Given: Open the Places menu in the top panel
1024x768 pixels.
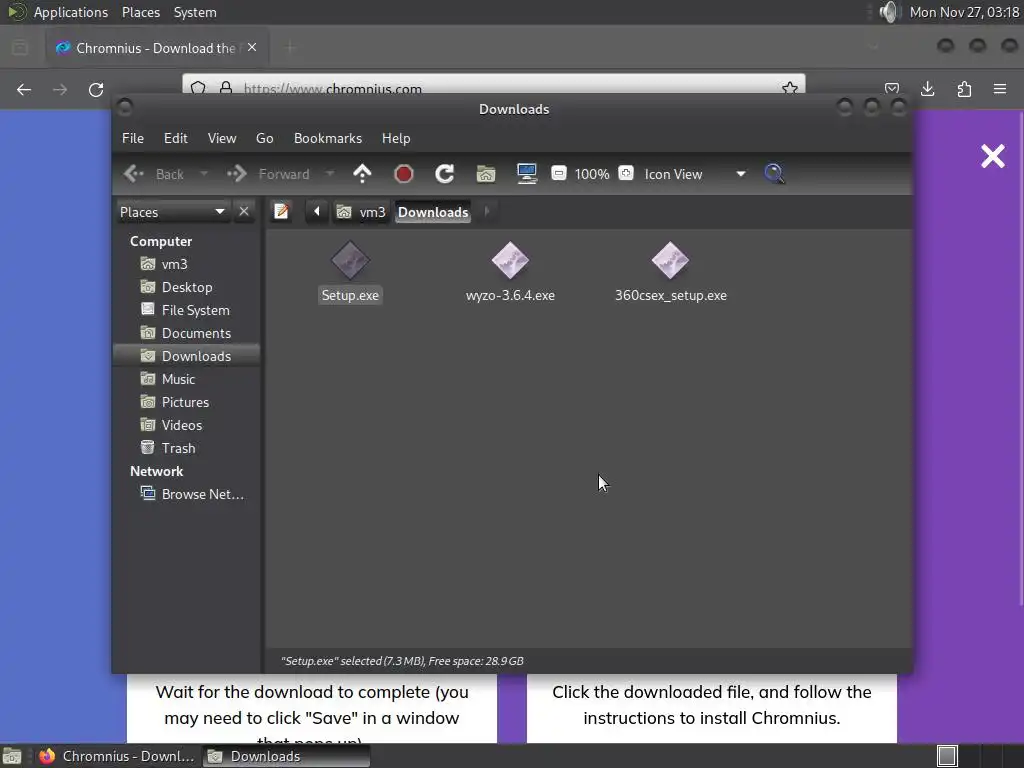Looking at the screenshot, I should tap(140, 12).
